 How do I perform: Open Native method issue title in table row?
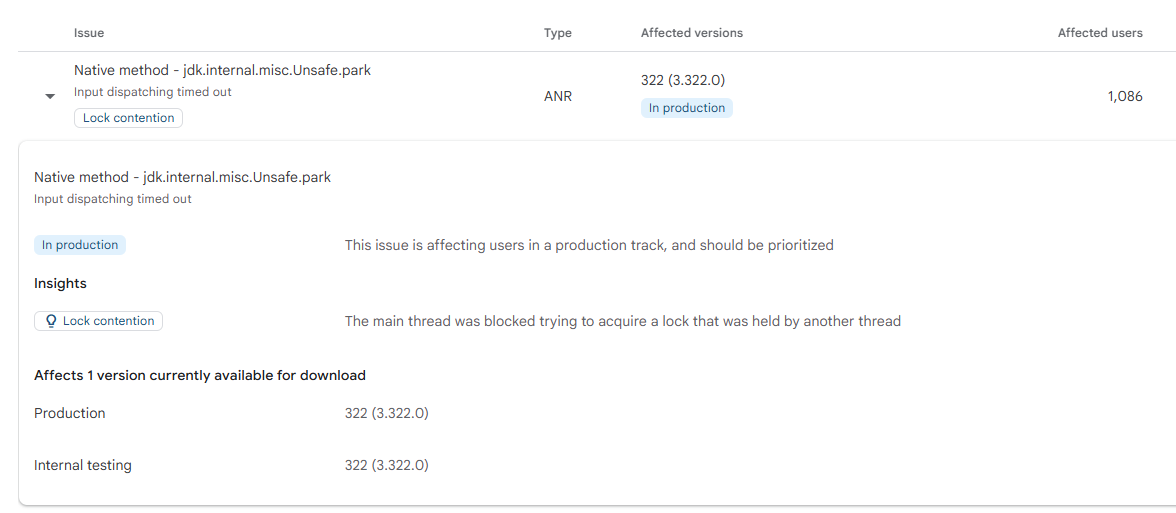point(222,70)
